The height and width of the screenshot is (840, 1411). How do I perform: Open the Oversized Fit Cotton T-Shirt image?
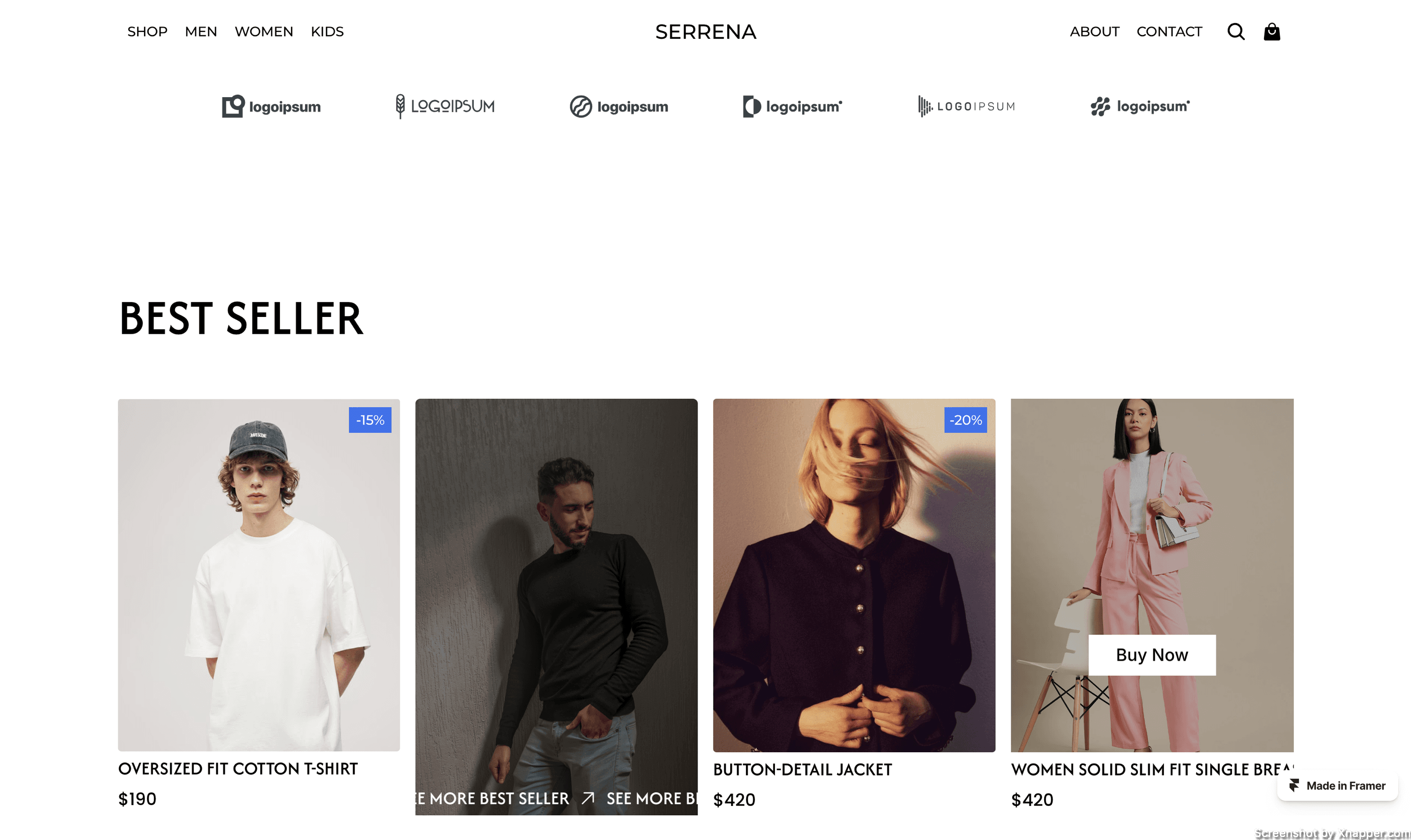(259, 575)
